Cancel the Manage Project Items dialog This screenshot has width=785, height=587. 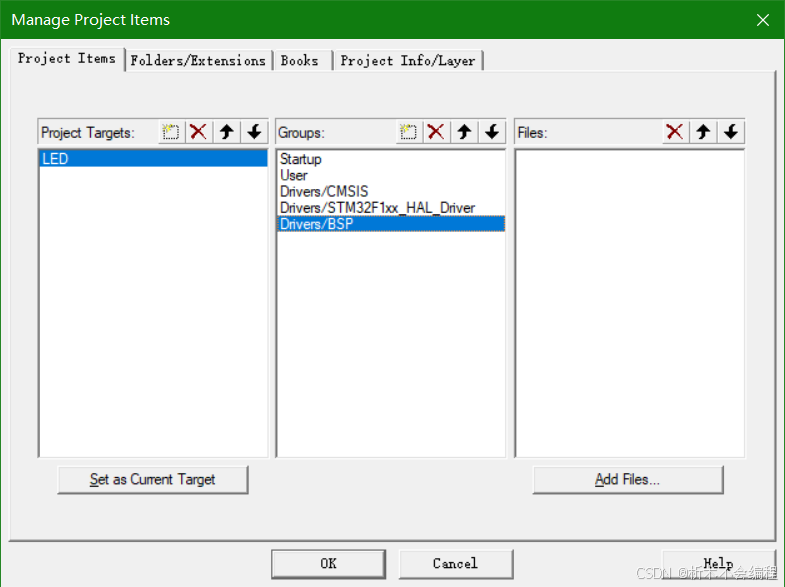click(x=456, y=563)
